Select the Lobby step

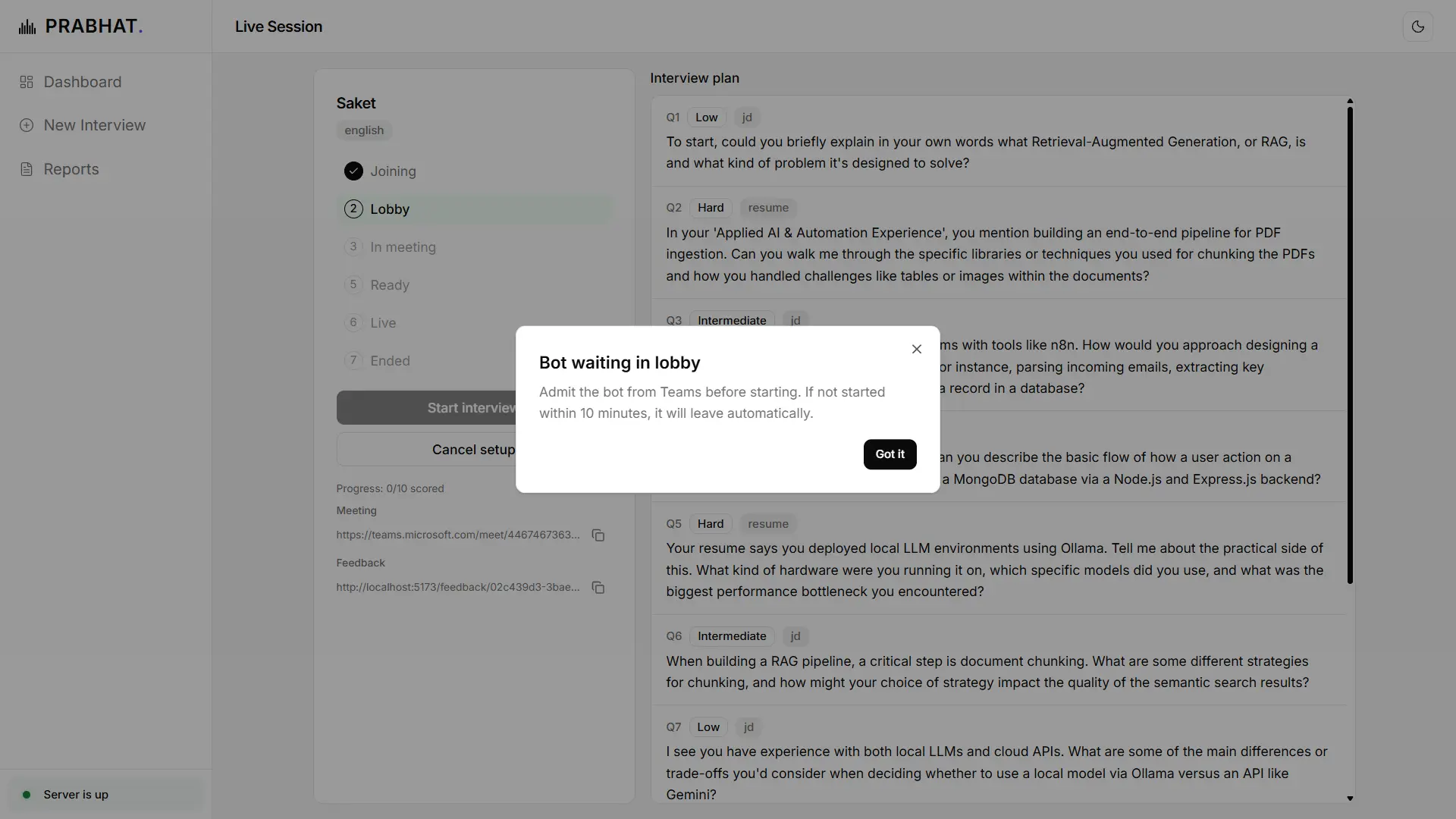pyautogui.click(x=475, y=209)
